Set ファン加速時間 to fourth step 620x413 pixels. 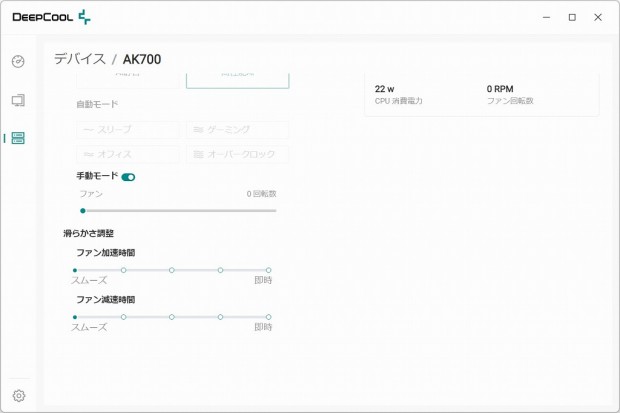pyautogui.click(x=220, y=270)
